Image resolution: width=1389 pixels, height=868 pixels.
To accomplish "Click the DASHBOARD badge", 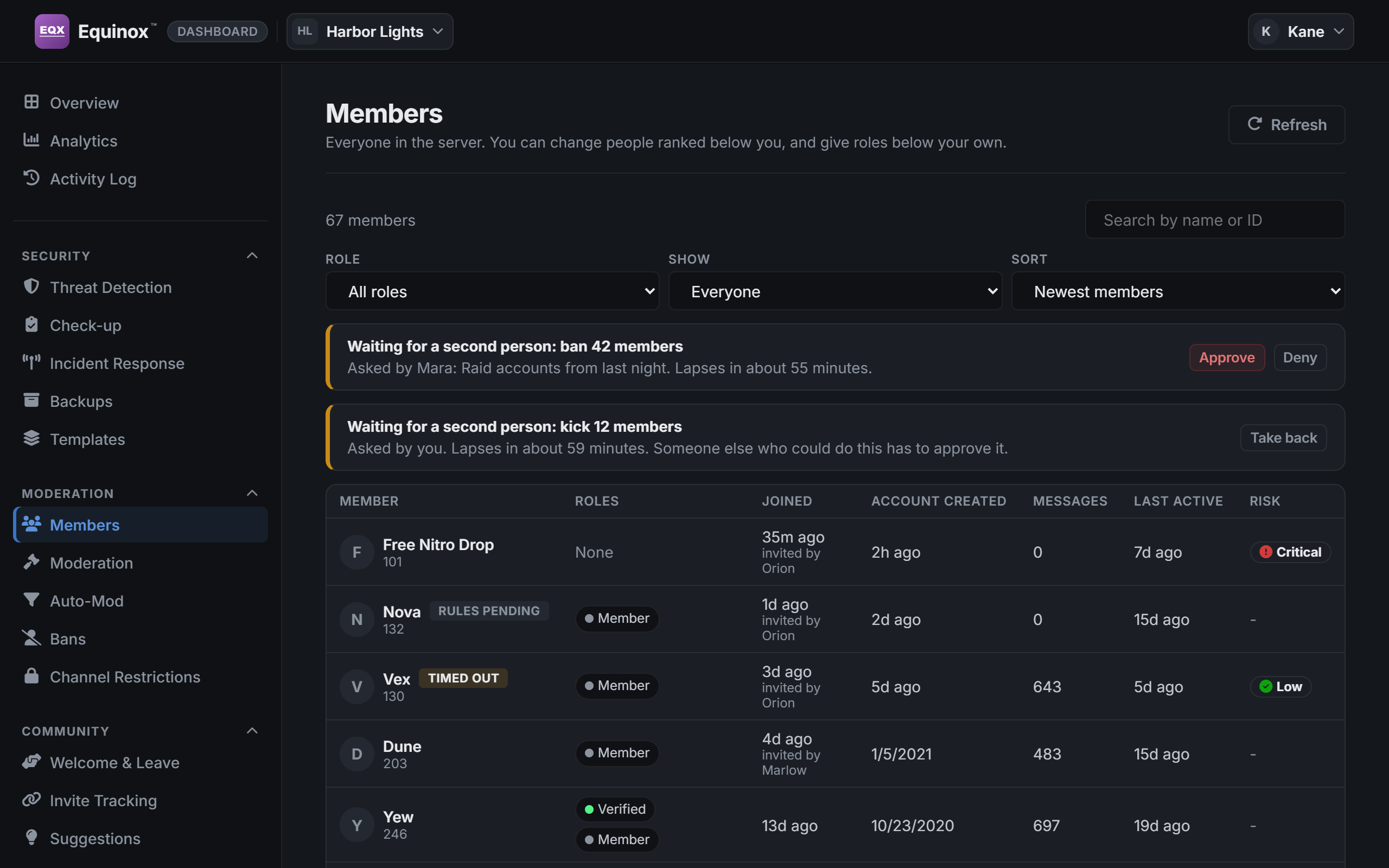I will [218, 31].
